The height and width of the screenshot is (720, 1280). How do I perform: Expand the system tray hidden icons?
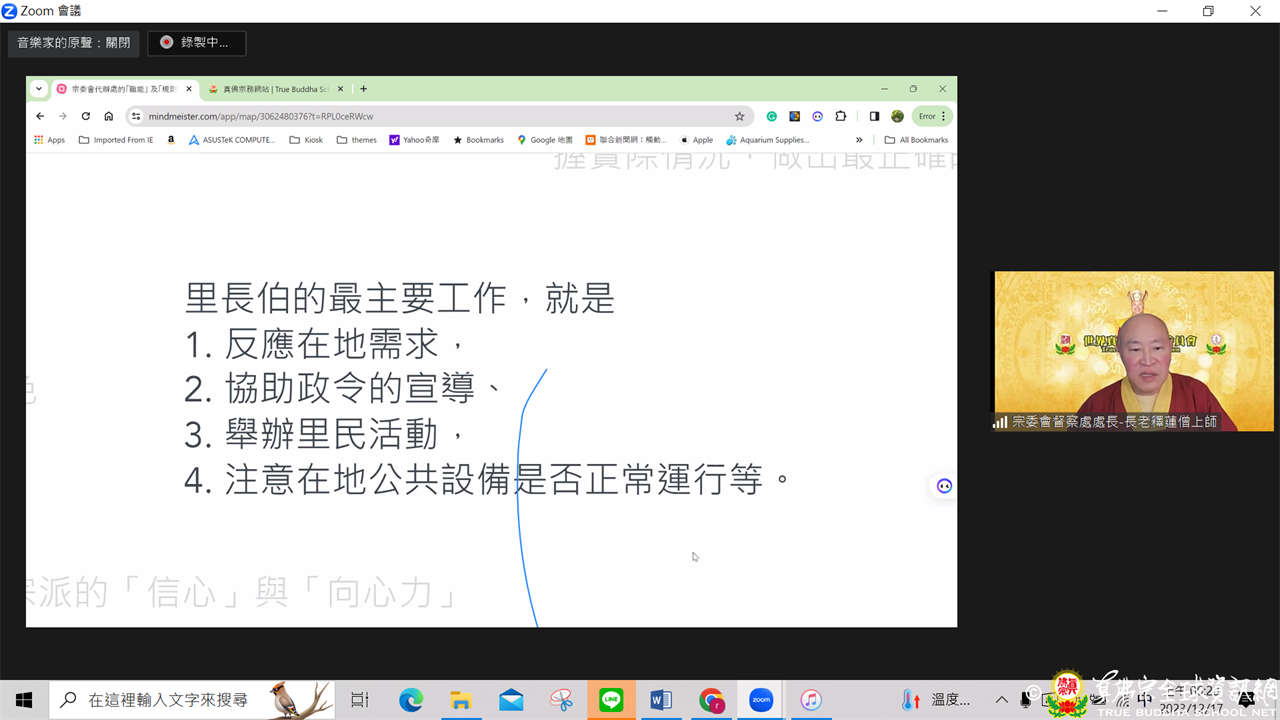1002,700
